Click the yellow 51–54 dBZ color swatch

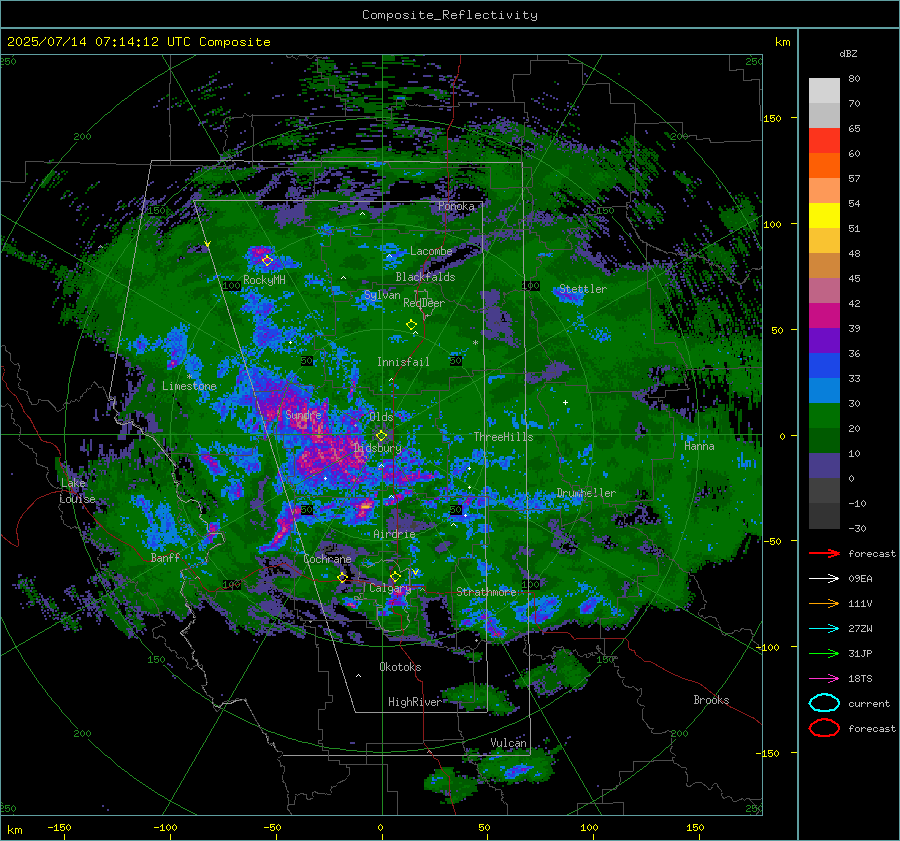pyautogui.click(x=824, y=216)
